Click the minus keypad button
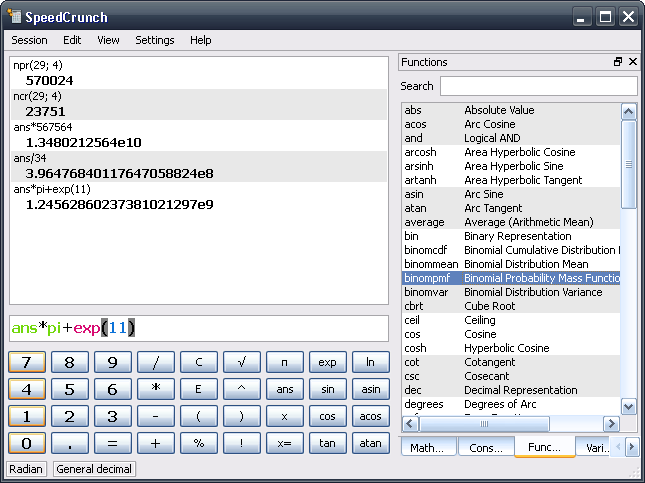 tap(155, 416)
